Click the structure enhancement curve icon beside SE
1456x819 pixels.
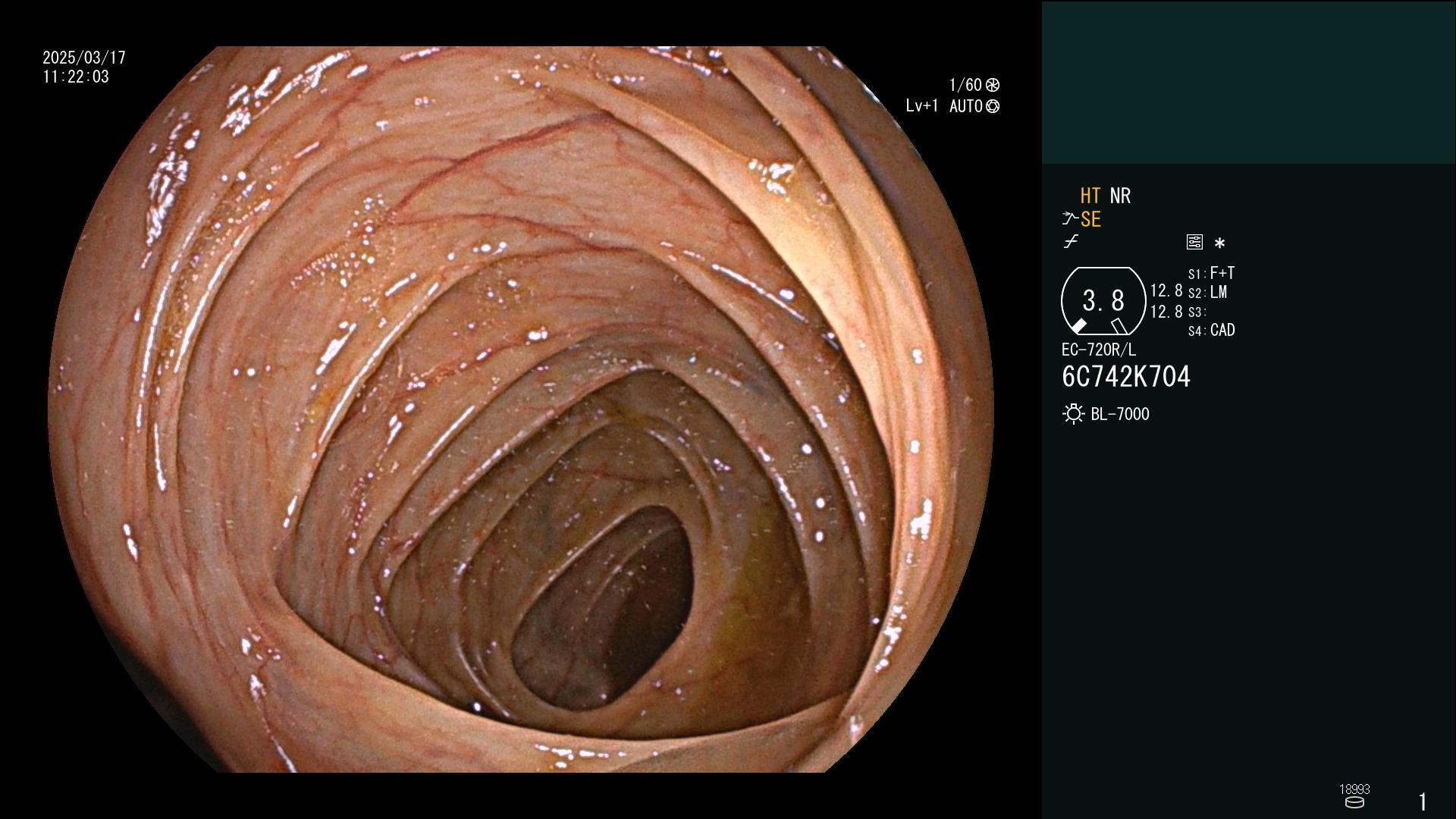click(1070, 219)
